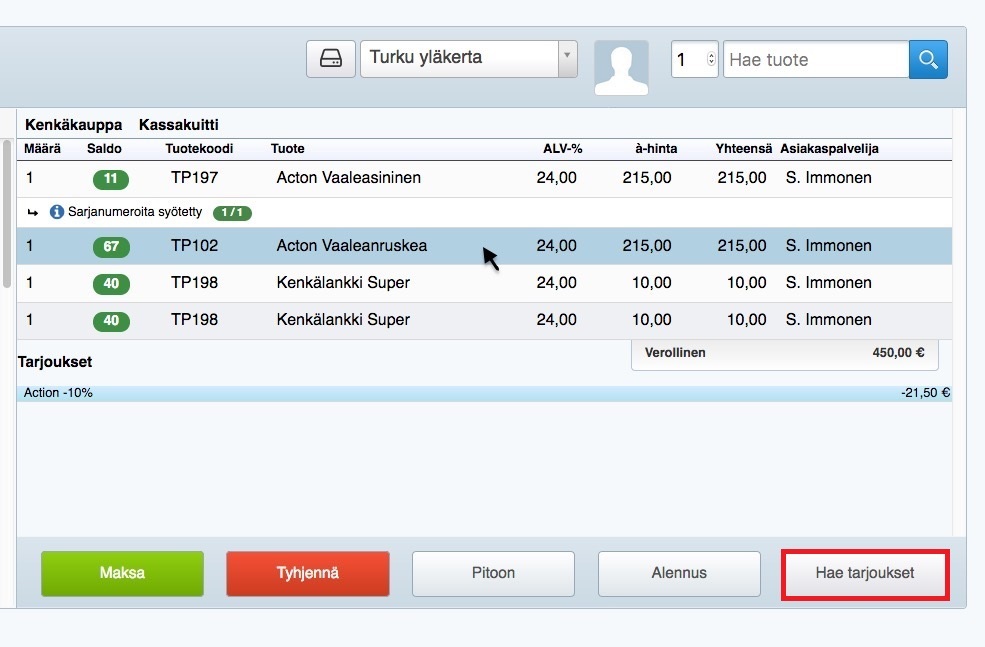985x647 pixels.
Task: Select the Acton Vaaleasininen product row
Action: click(348, 178)
